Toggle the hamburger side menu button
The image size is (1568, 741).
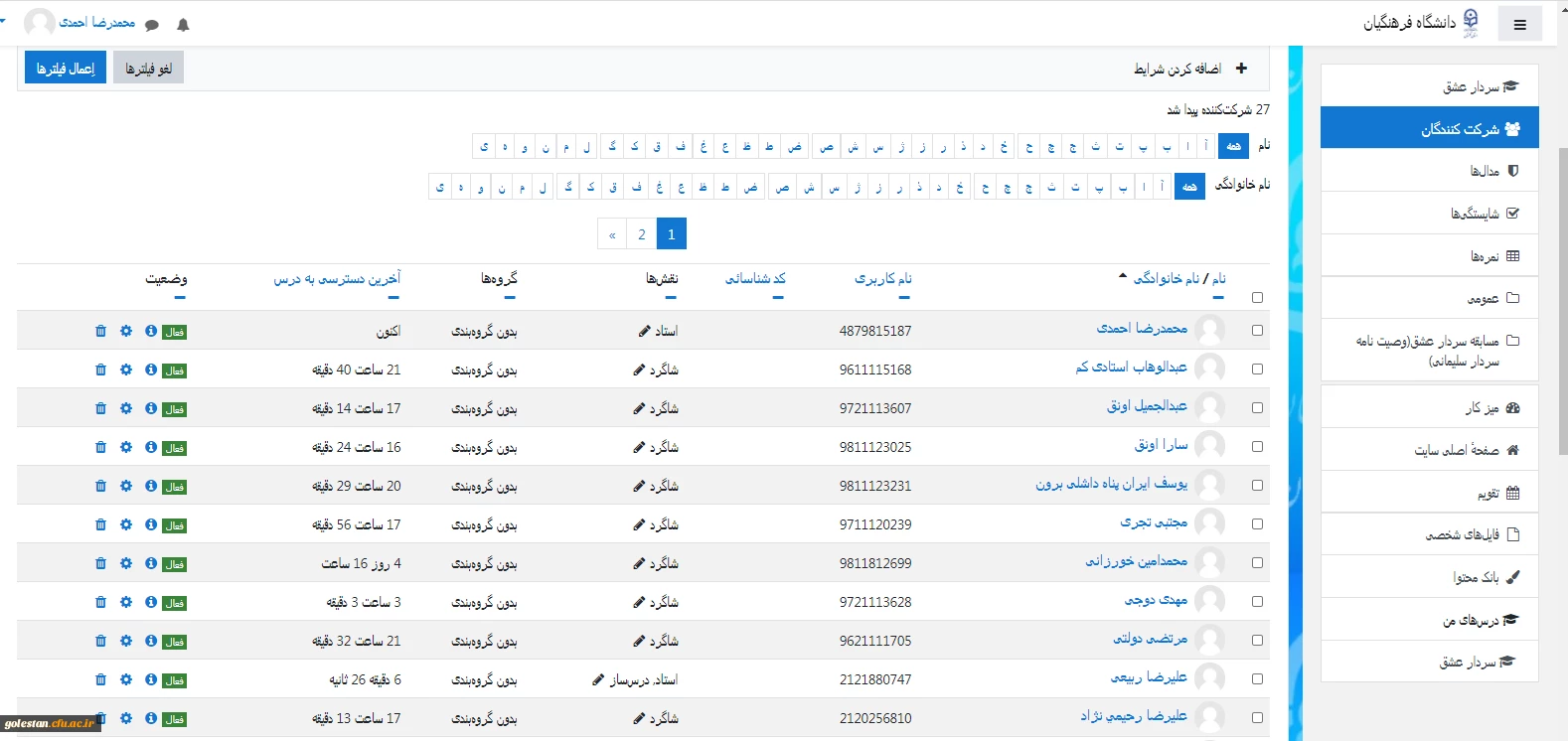pyautogui.click(x=1519, y=25)
